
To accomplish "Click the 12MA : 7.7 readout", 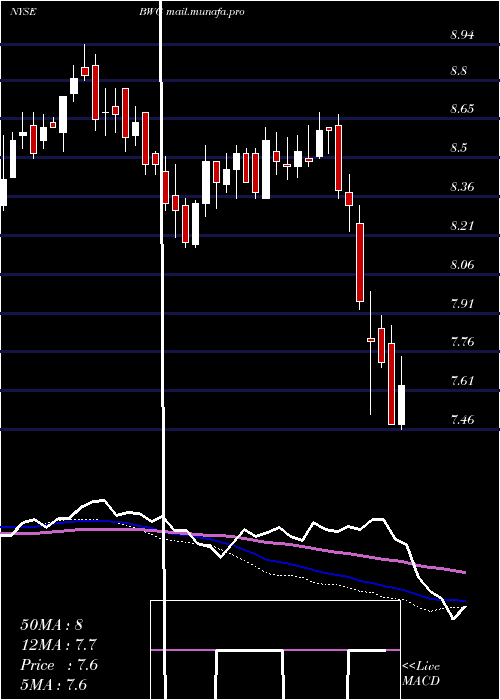I will point(59,645).
